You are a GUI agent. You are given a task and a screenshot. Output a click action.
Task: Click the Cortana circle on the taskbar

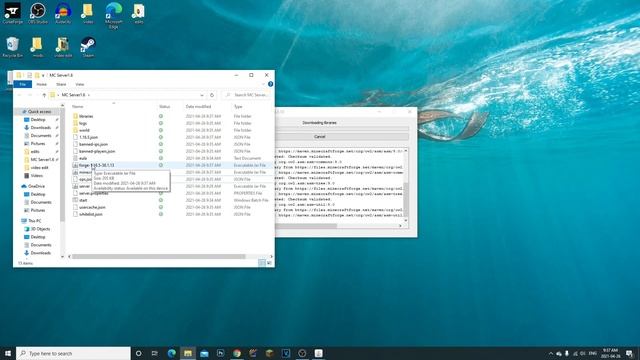click(138, 353)
